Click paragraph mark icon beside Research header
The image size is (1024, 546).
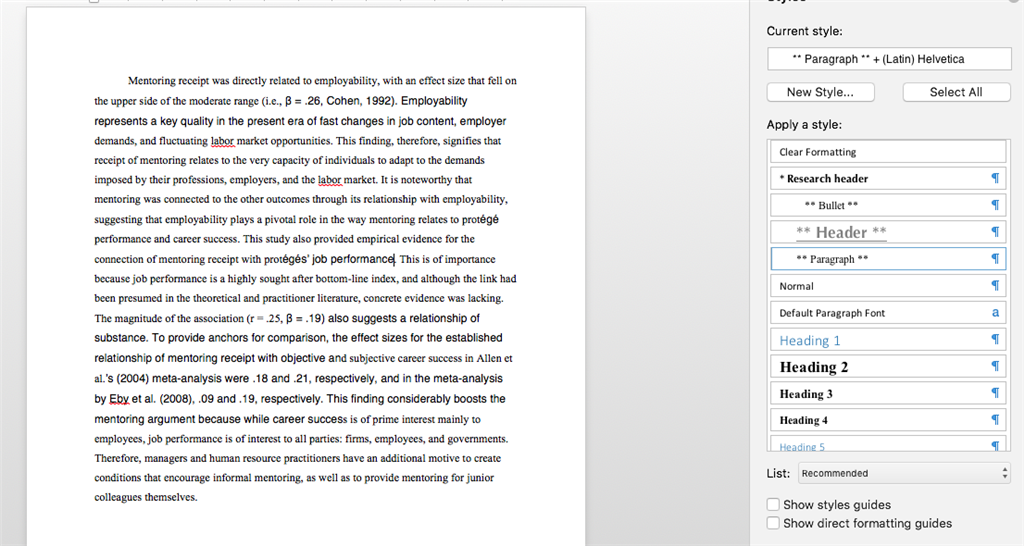pos(995,178)
